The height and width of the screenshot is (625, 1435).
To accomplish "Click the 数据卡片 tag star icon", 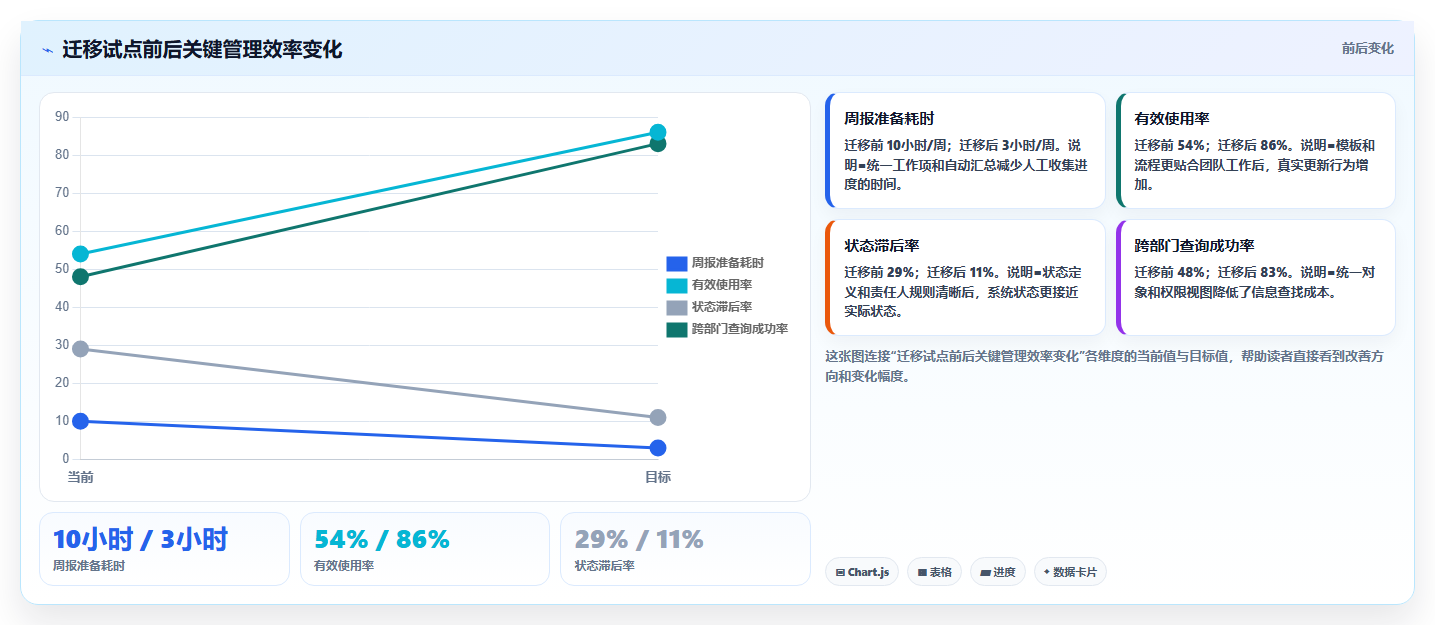I will pyautogui.click(x=1046, y=572).
